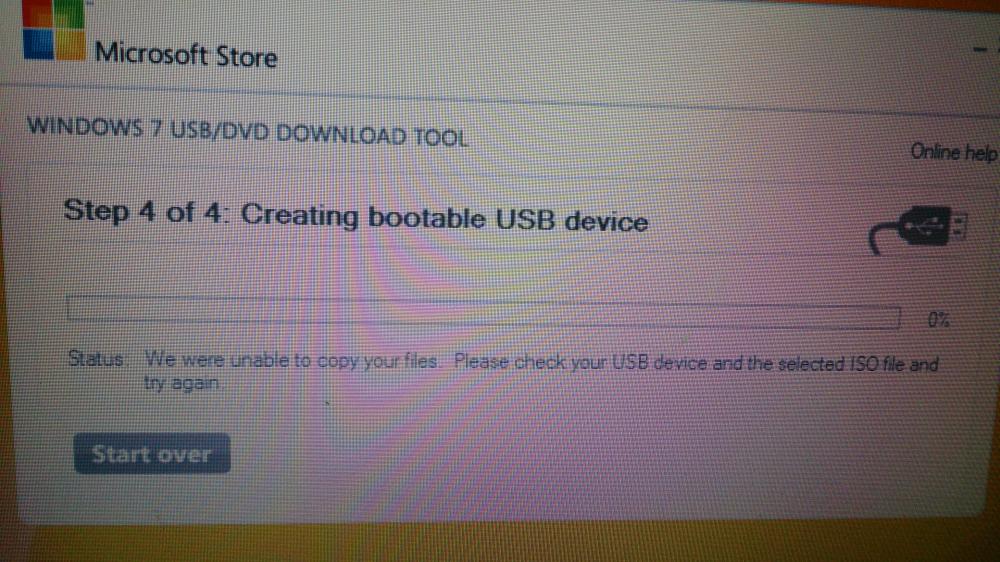This screenshot has height=562, width=1000.
Task: Click the green square of Microsoft logo
Action: coord(70,13)
